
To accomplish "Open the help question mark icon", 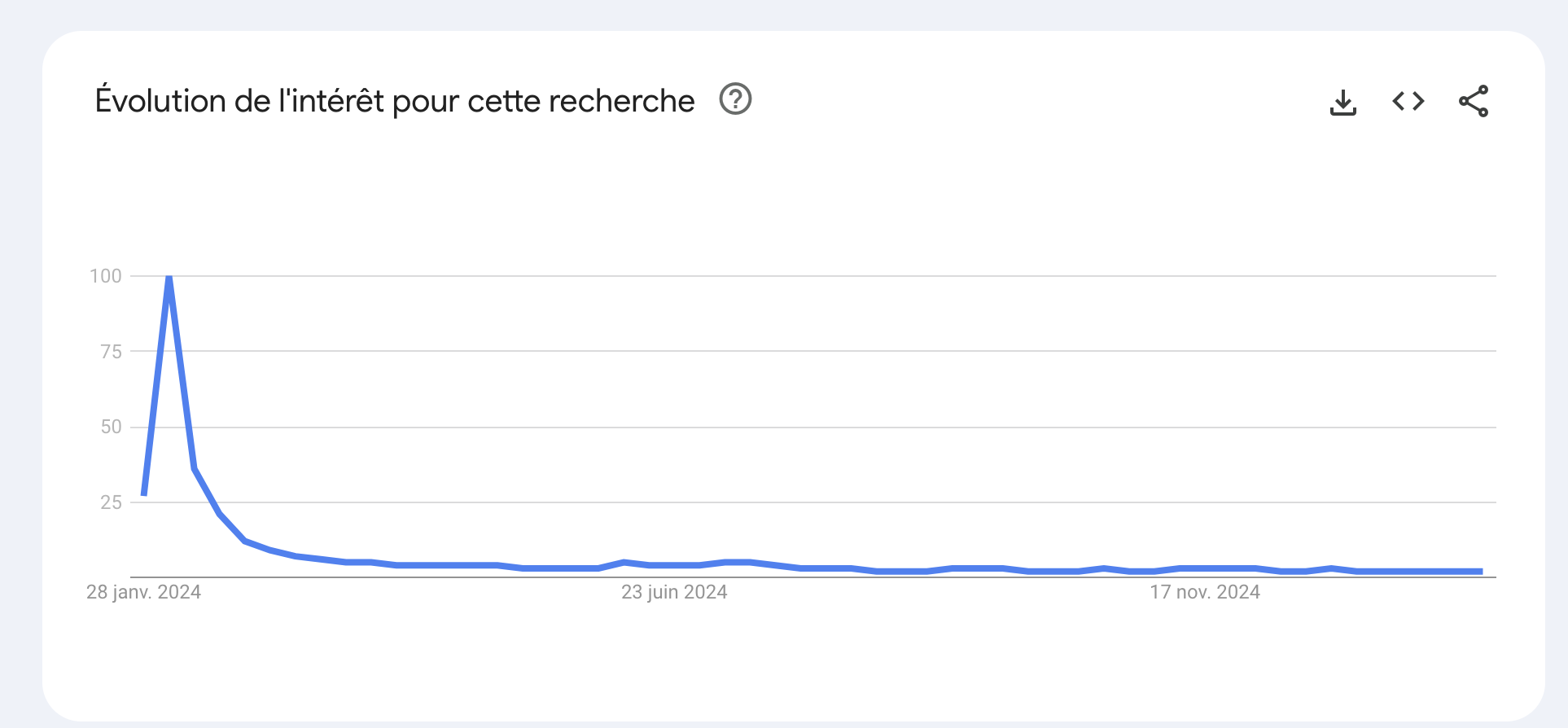I will 735,99.
